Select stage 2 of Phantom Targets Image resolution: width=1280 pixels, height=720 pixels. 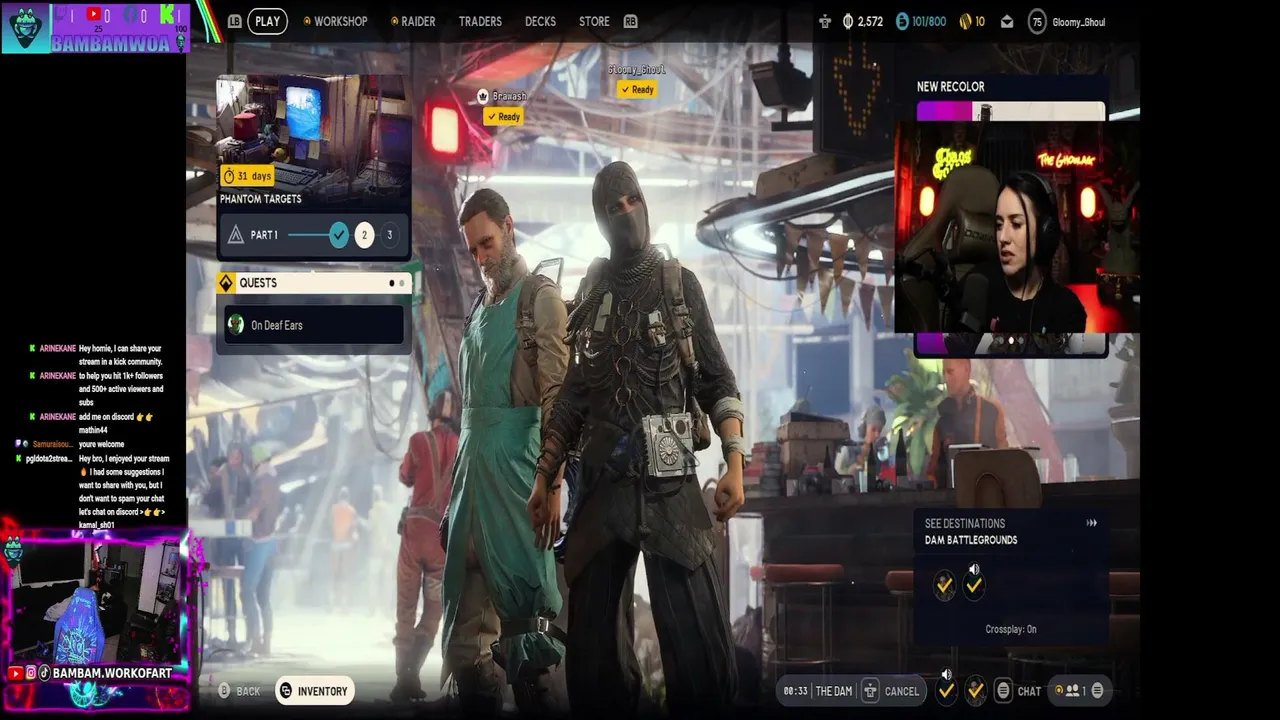(x=364, y=235)
